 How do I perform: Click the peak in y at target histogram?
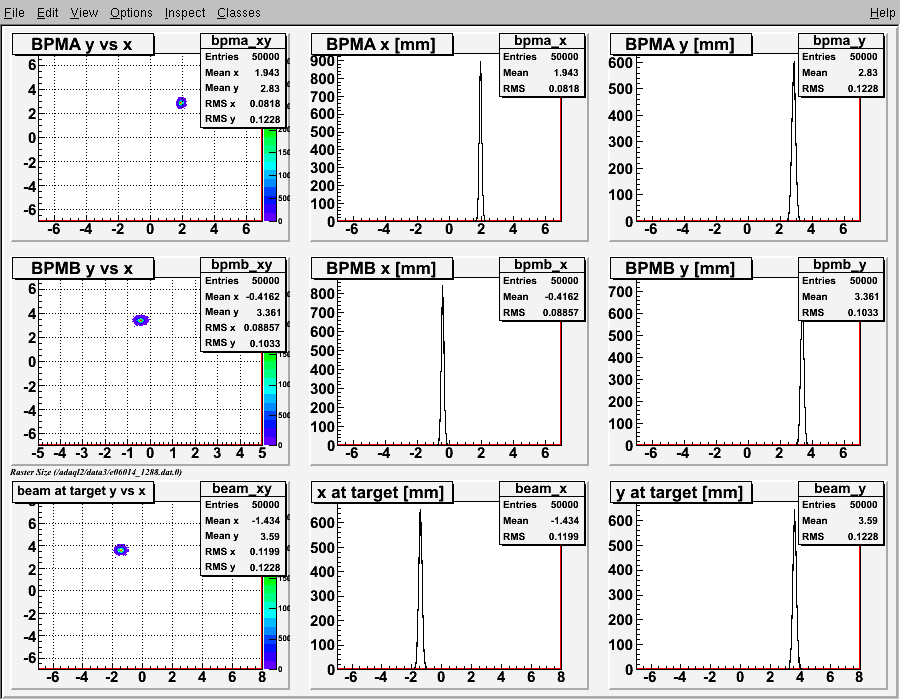(795, 588)
